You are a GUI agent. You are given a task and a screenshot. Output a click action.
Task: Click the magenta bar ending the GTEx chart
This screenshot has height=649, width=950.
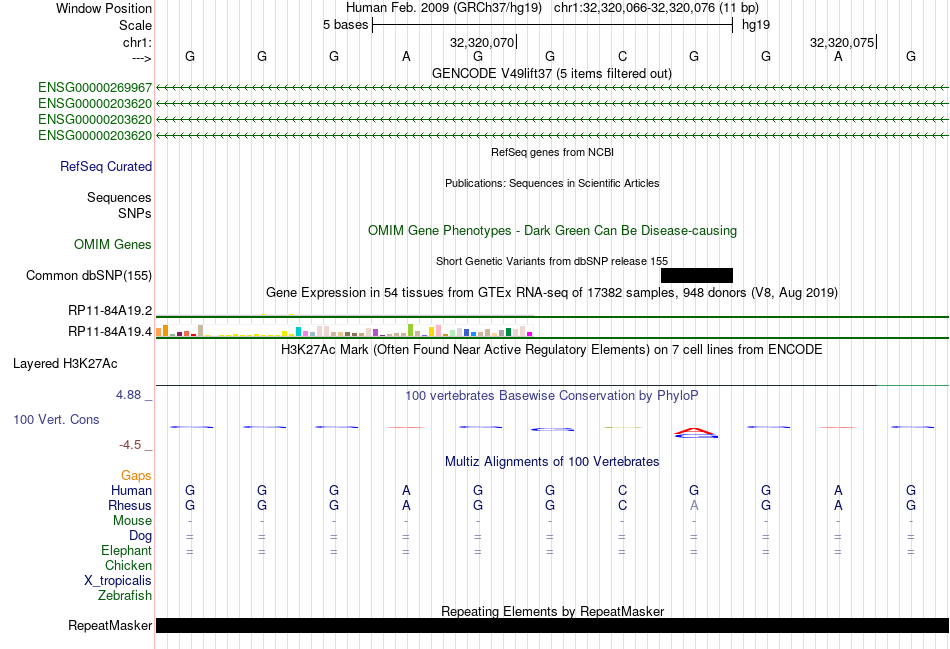pos(530,334)
